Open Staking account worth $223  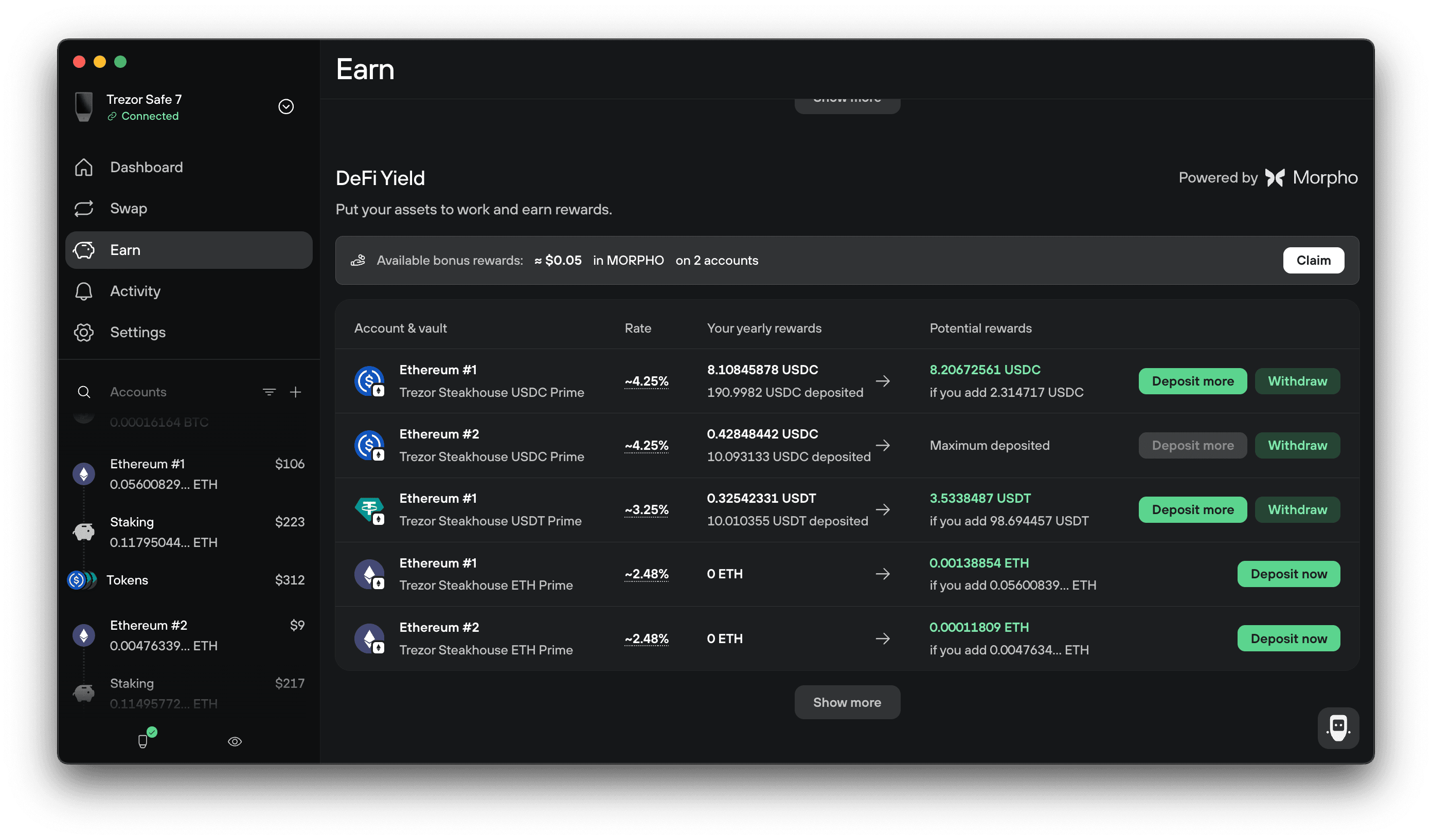(x=189, y=532)
